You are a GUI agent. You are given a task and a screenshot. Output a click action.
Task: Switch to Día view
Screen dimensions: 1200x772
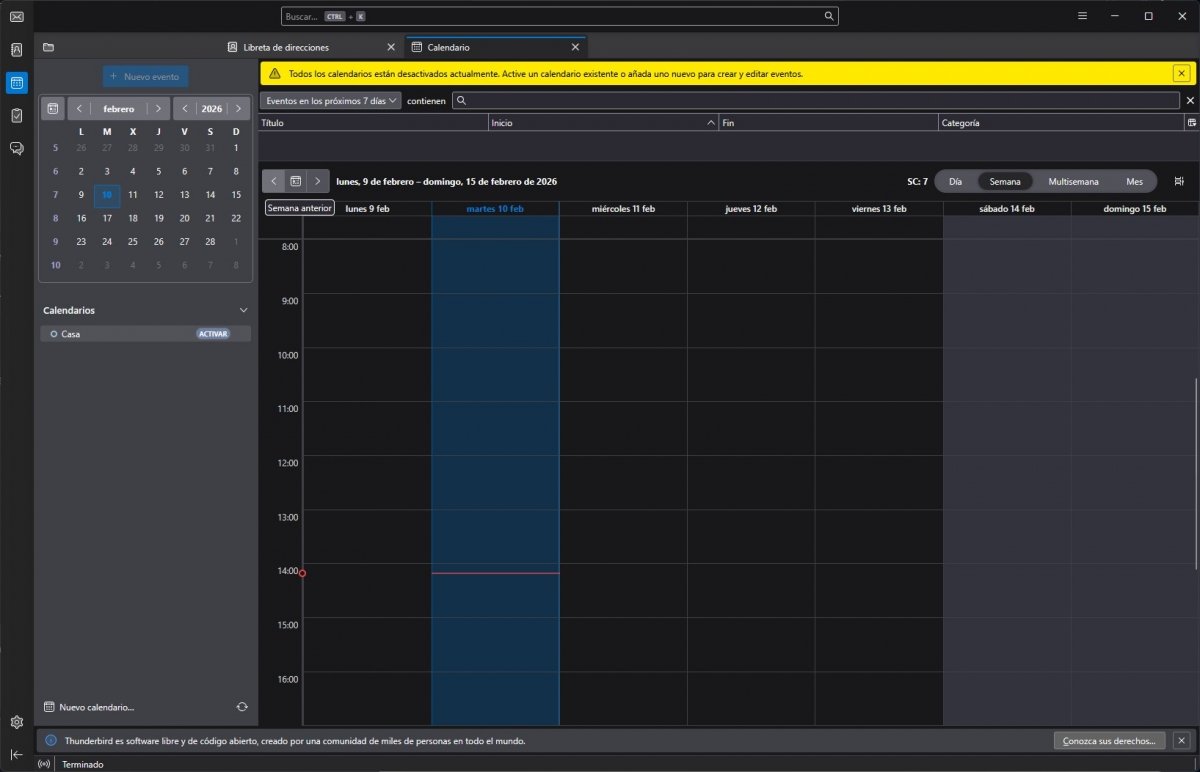point(955,181)
